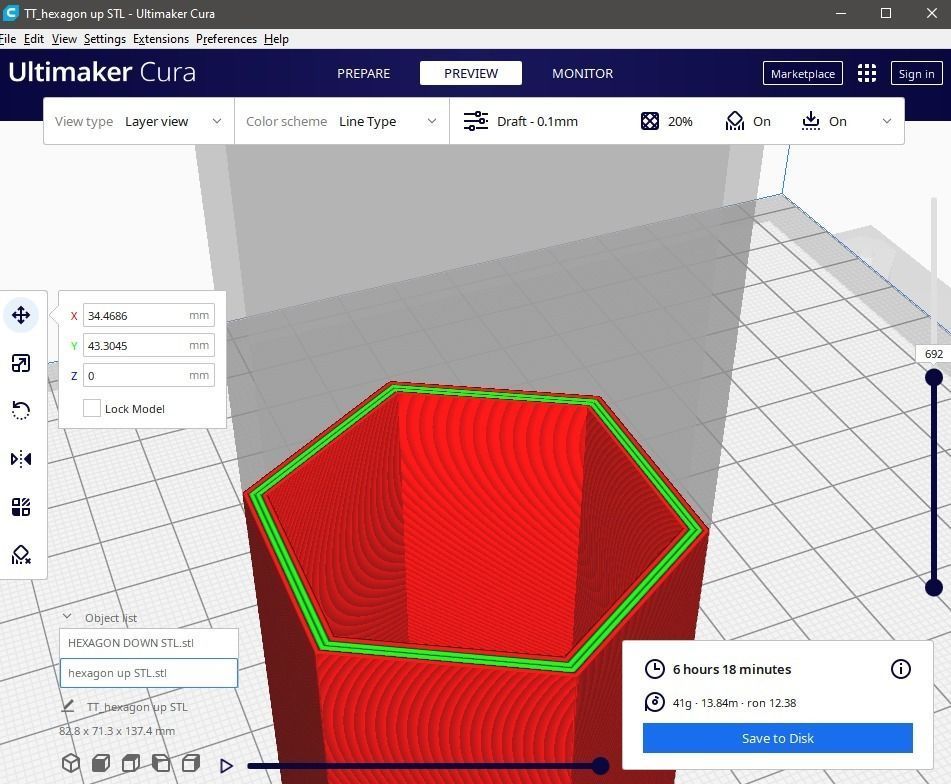The image size is (951, 784).
Task: Click the print time clock icon
Action: coord(654,669)
